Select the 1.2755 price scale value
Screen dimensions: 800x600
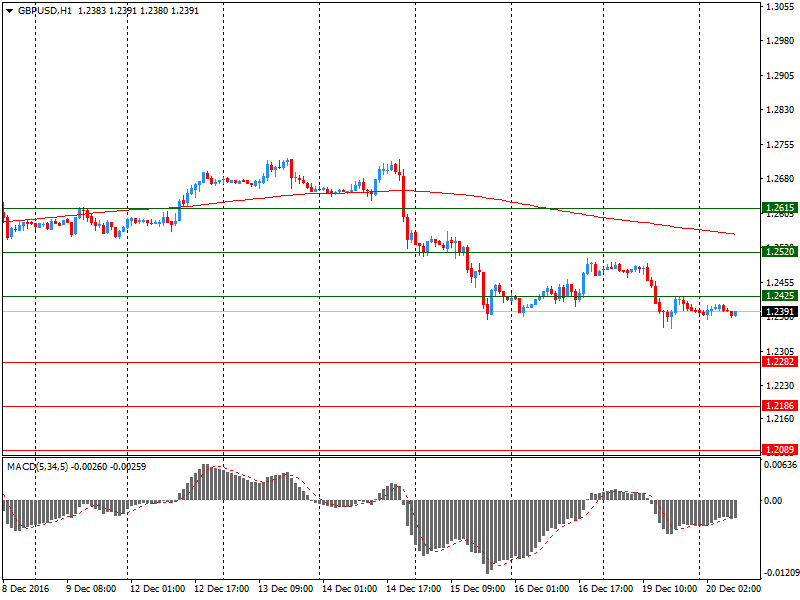[x=781, y=145]
